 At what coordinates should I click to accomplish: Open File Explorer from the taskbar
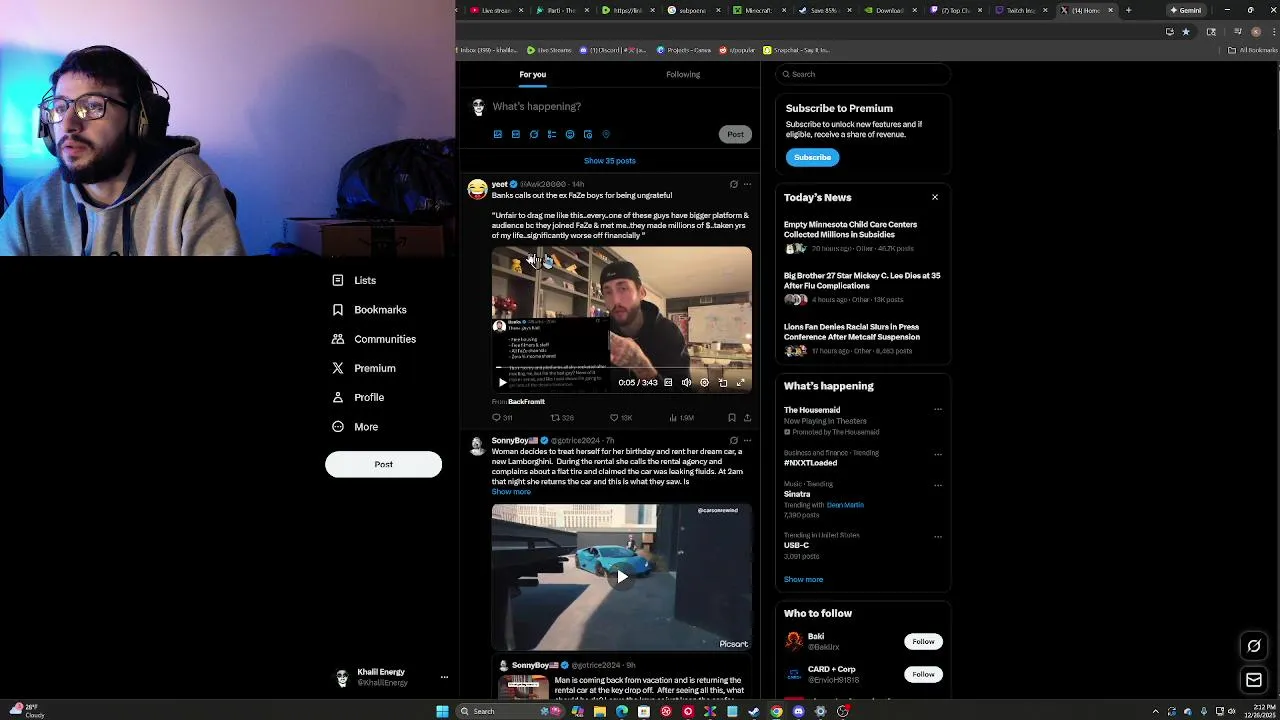(x=599, y=711)
